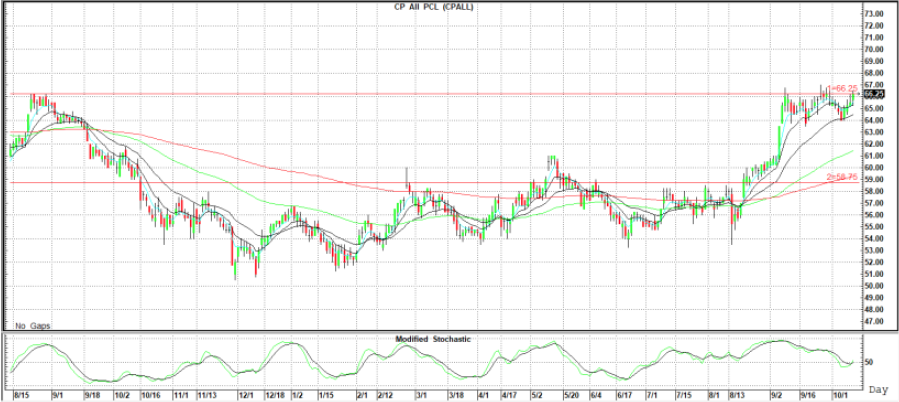
Task: Select the 1=66.25 resistance line label
Action: pyautogui.click(x=842, y=88)
